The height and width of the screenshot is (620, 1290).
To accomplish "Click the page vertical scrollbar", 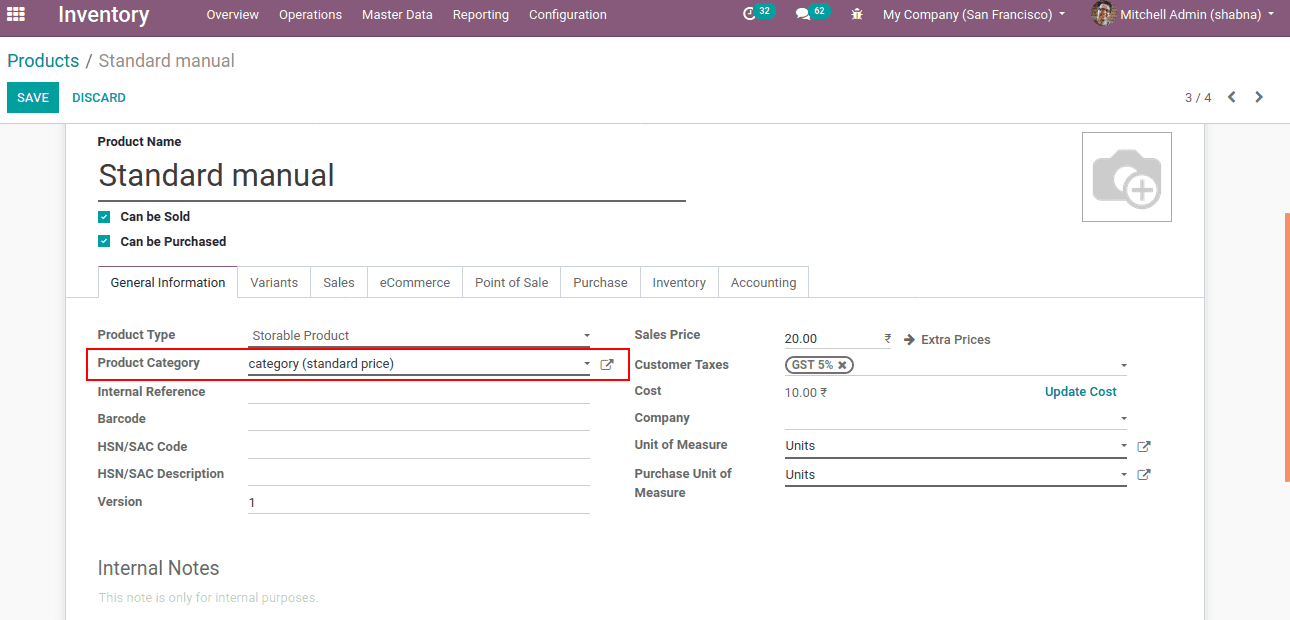I will 1287,348.
